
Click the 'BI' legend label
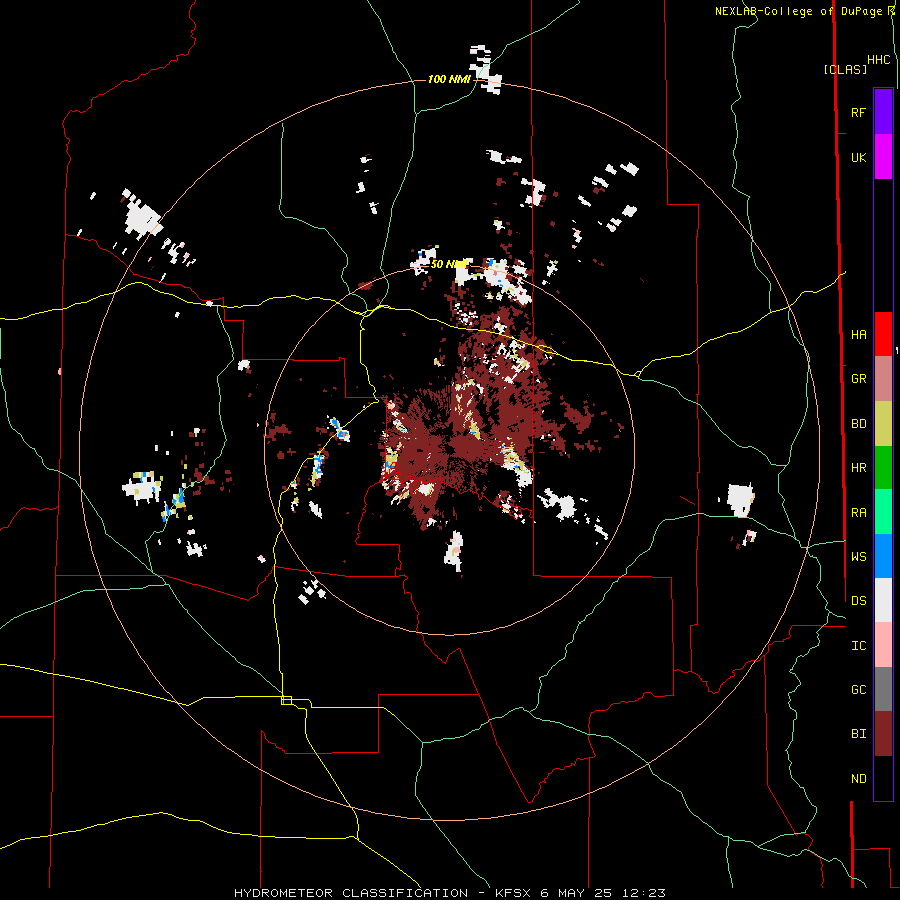coord(858,734)
